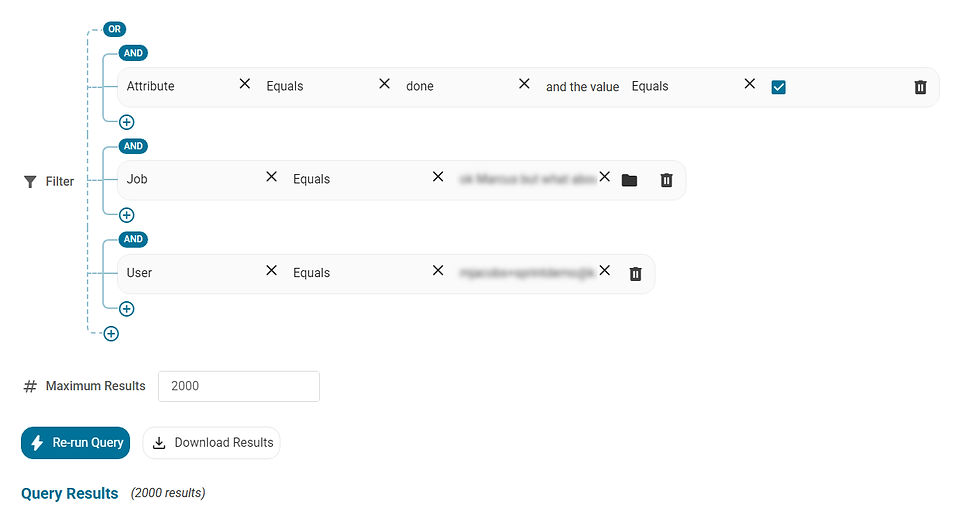Add condition under Job AND group

click(x=126, y=215)
